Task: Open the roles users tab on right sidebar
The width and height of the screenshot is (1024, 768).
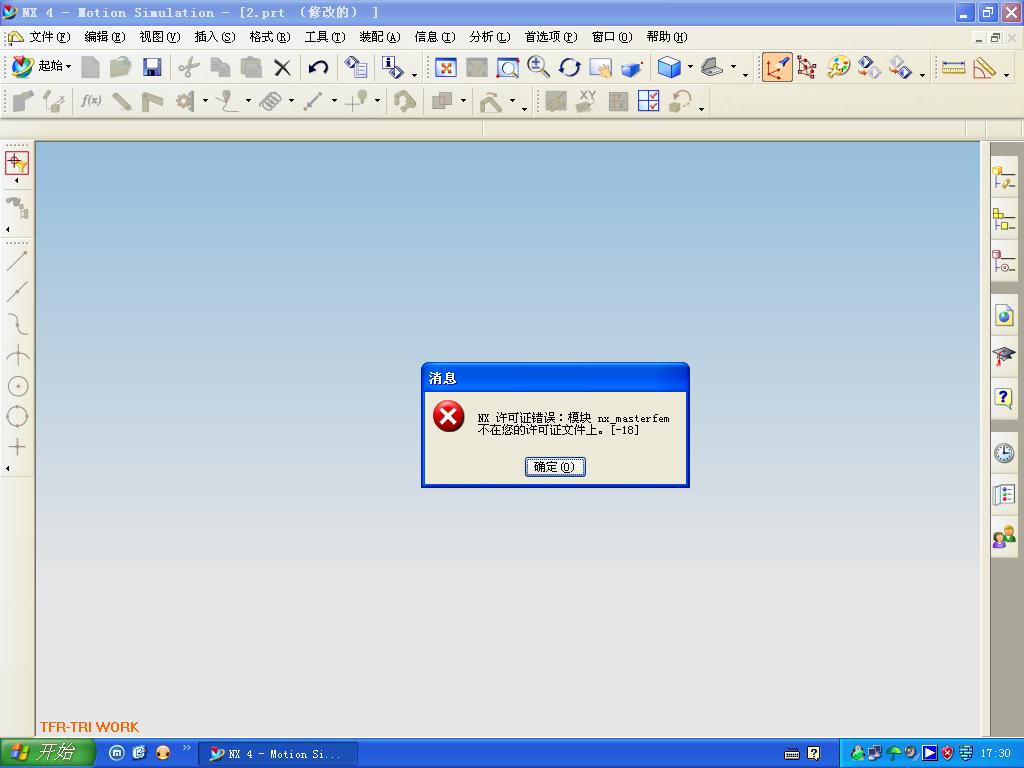Action: point(1004,538)
